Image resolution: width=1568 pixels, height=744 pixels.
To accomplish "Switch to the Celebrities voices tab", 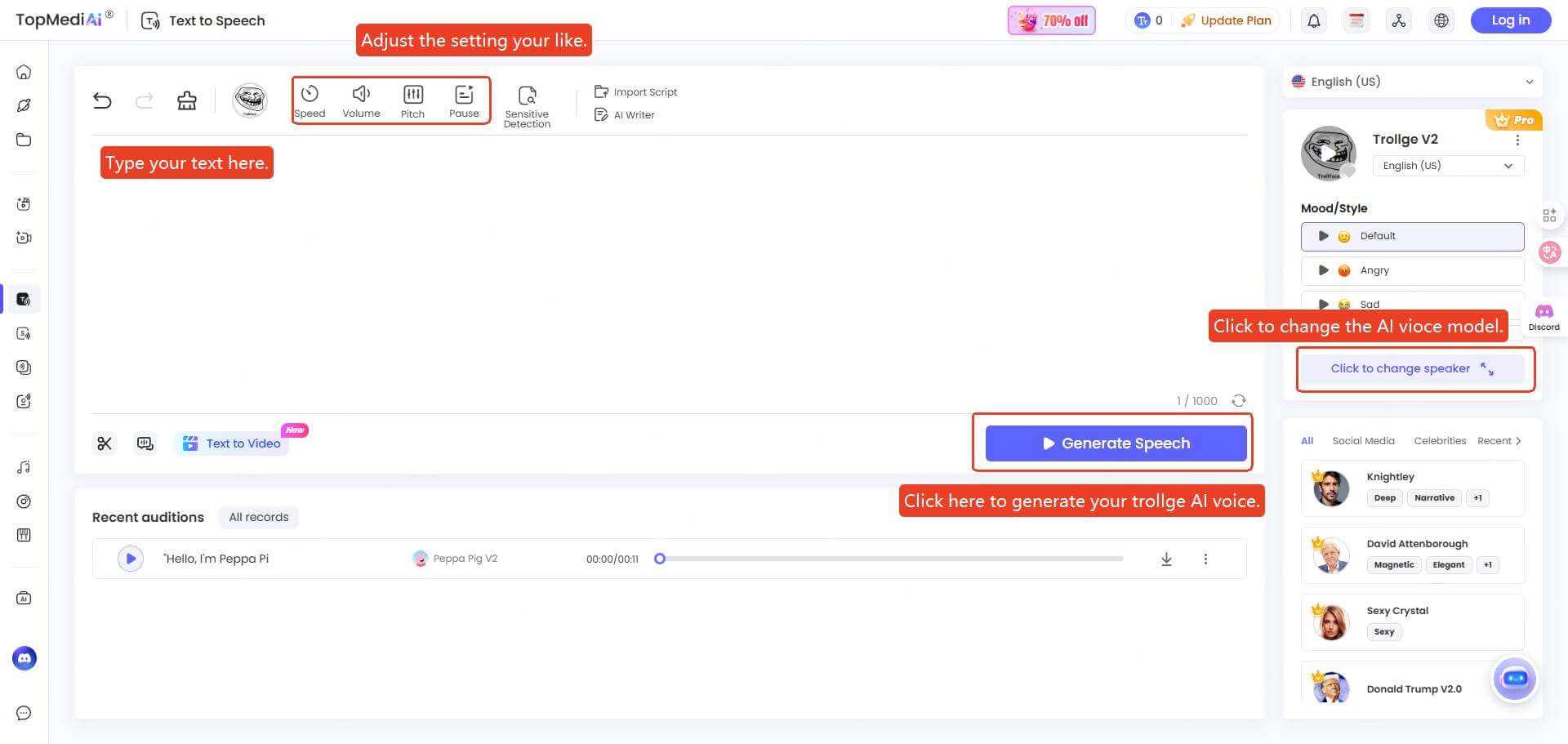I will coord(1440,440).
